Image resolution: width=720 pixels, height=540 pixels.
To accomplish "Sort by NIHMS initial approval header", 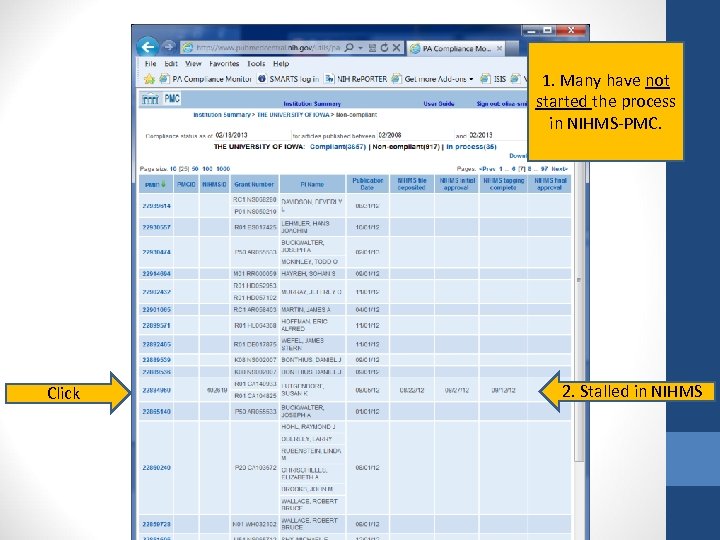I will coord(456,184).
